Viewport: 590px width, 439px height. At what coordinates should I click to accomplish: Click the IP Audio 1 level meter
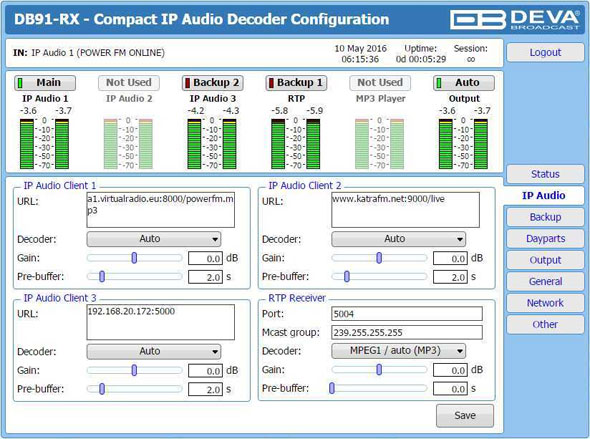[x=44, y=144]
